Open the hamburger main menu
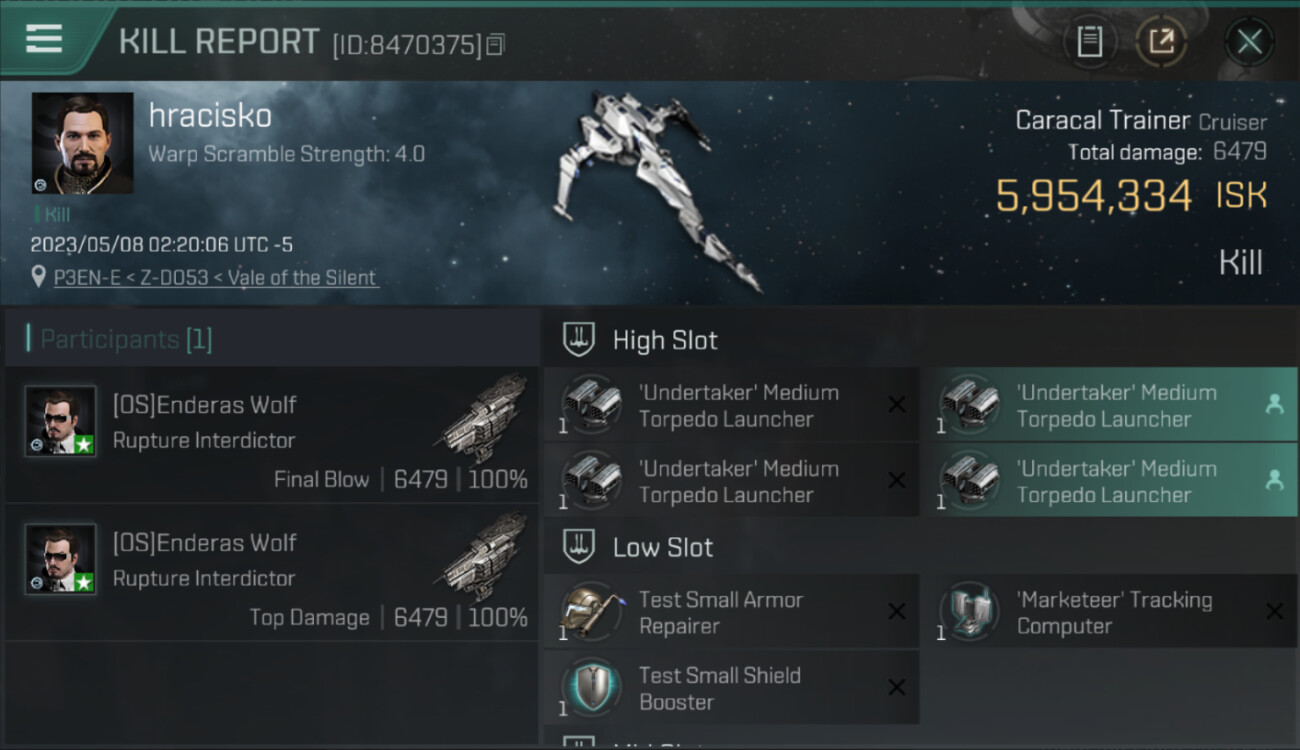The height and width of the screenshot is (750, 1300). (44, 39)
